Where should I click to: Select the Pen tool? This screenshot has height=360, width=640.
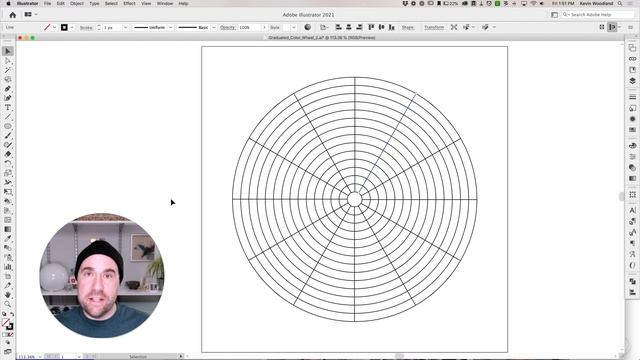click(x=8, y=89)
